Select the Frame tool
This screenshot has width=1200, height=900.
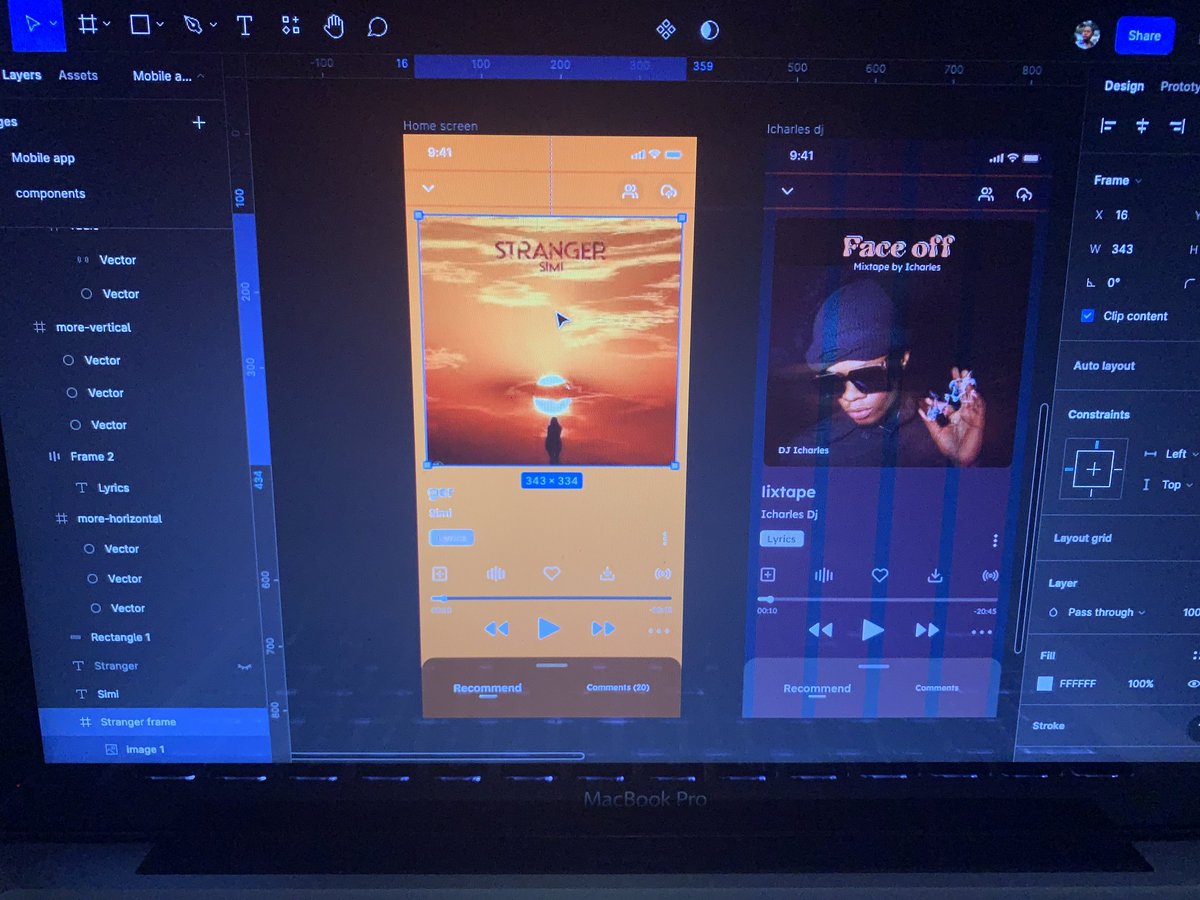pyautogui.click(x=88, y=24)
